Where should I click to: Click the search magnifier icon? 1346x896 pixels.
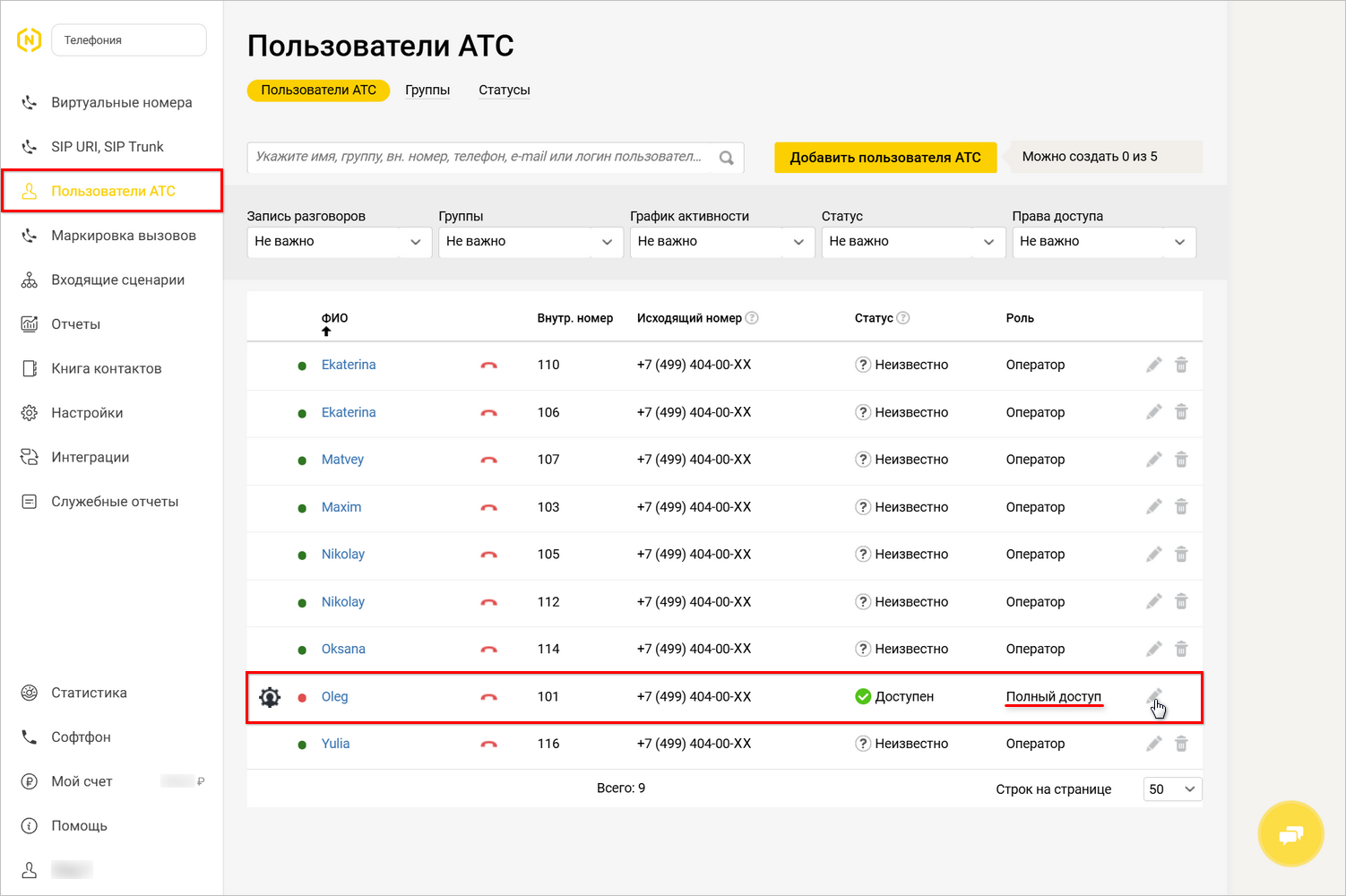[x=727, y=157]
